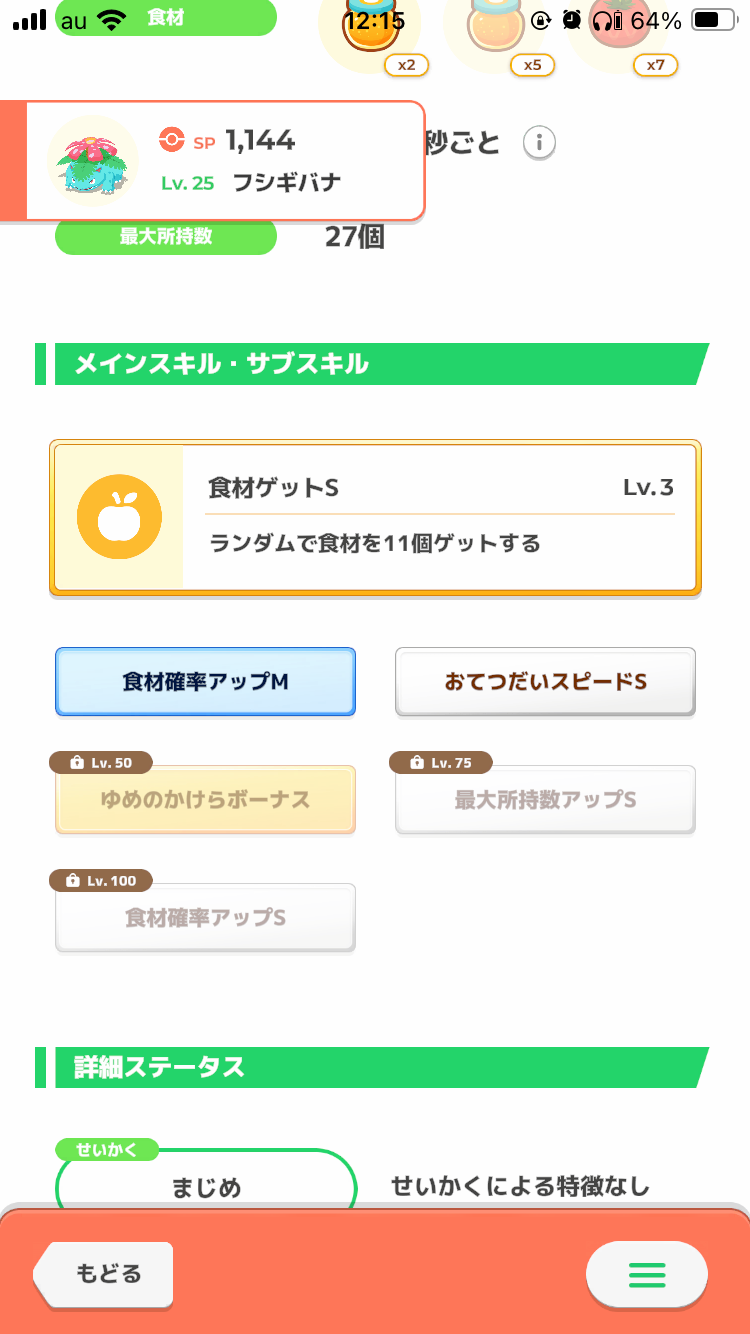This screenshot has height=1334, width=750.
Task: Tap the lock badge labeled Lv. 100
Action: [x=101, y=880]
